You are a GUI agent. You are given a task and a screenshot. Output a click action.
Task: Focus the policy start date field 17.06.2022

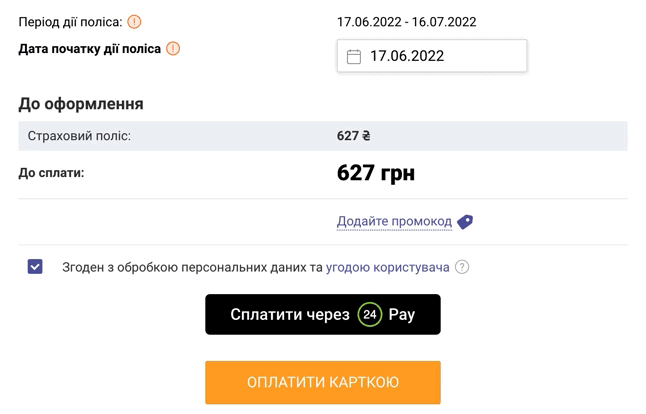tap(432, 56)
